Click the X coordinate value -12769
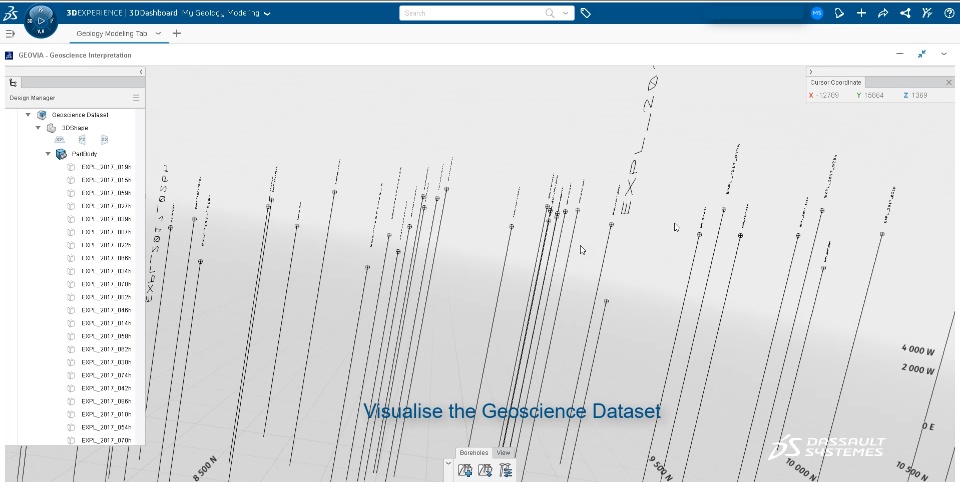Image resolution: width=960 pixels, height=487 pixels. coord(828,95)
